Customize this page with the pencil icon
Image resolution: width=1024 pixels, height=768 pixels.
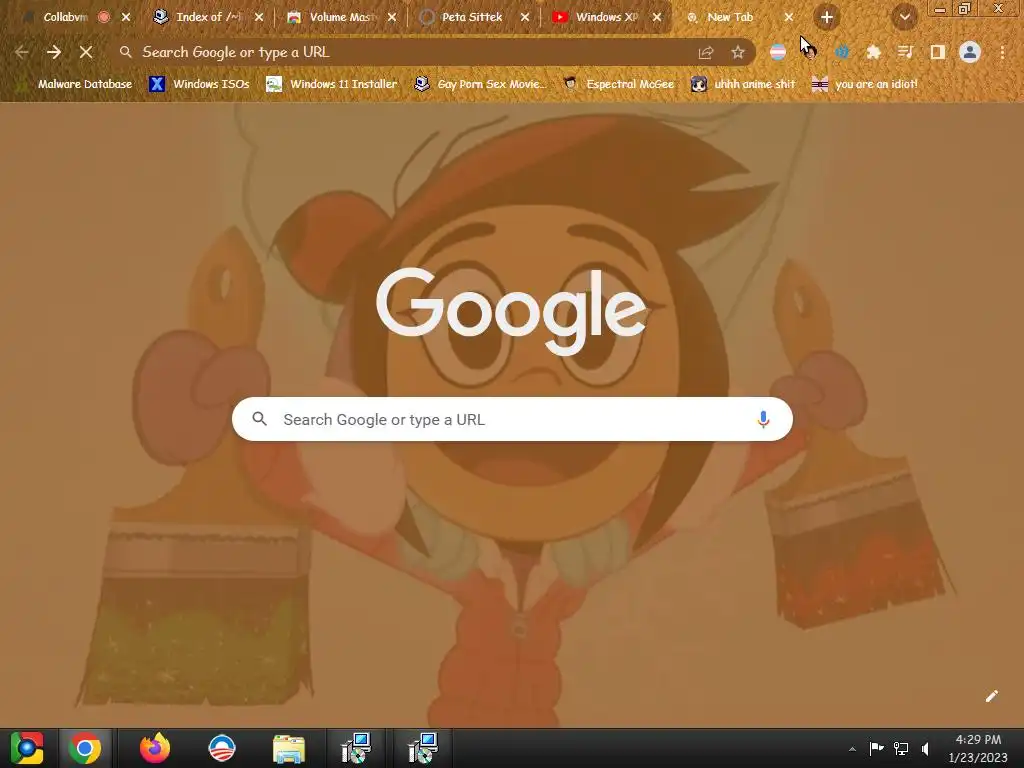point(991,696)
